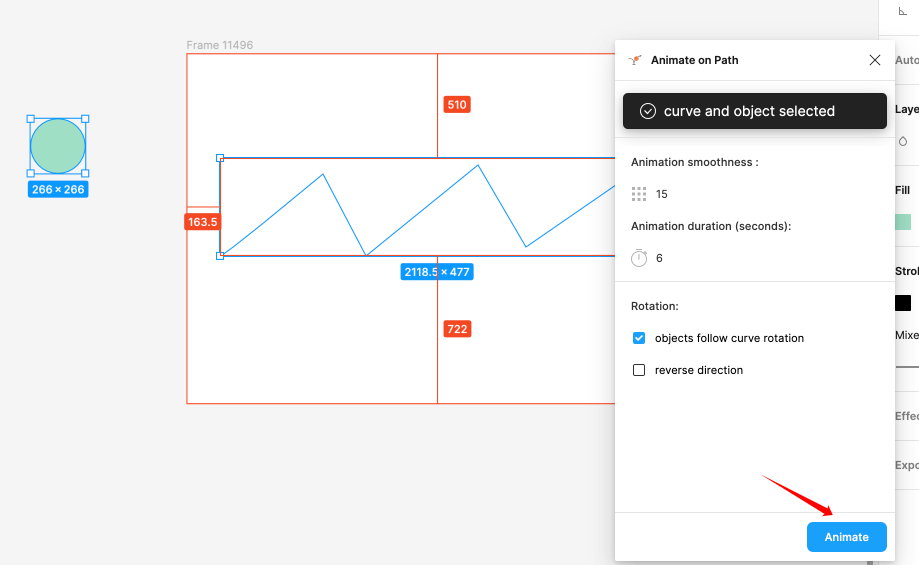Click the layer opacity droplet icon
Viewport: 919px width, 565px height.
click(903, 141)
